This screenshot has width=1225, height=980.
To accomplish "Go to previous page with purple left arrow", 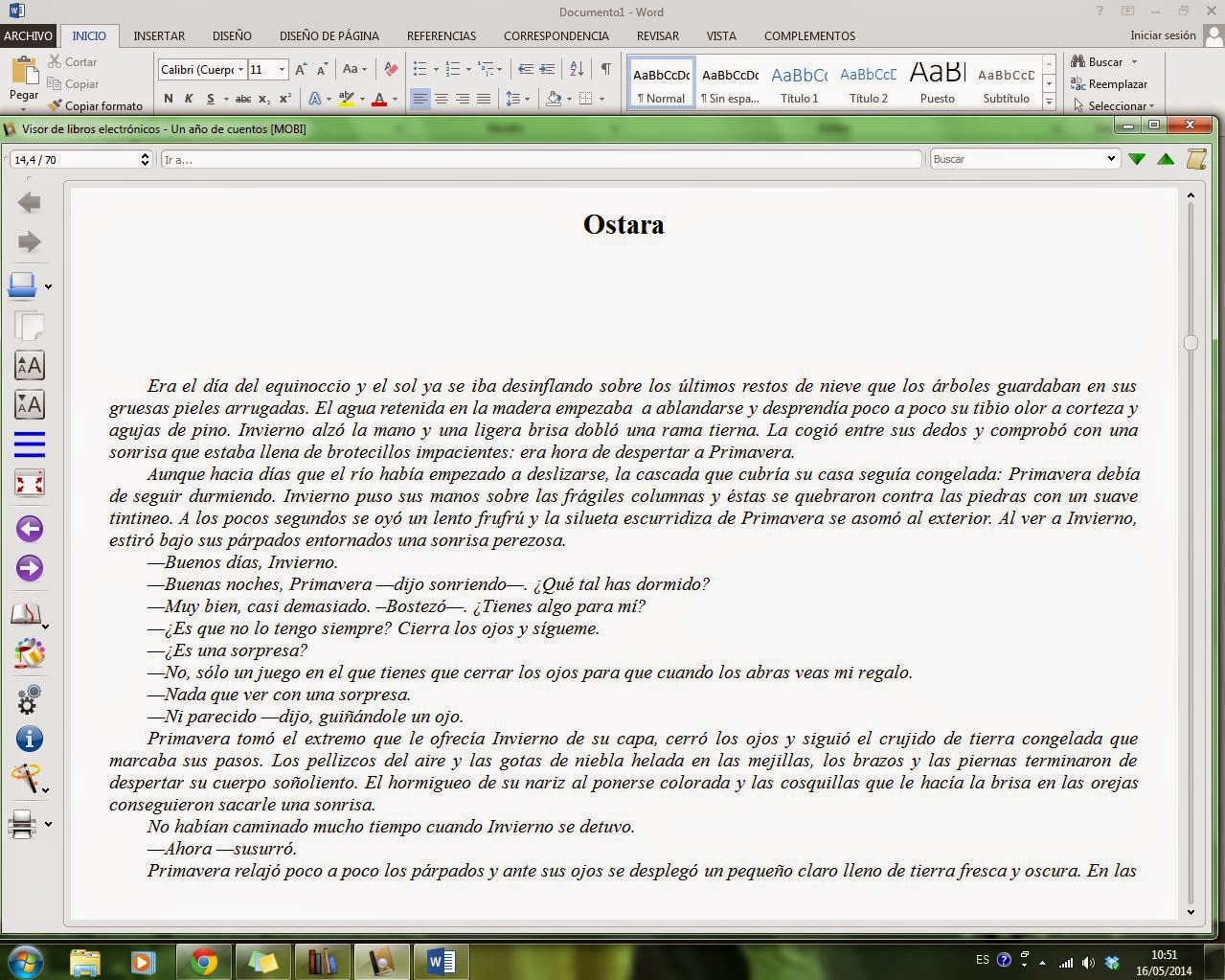I will (30, 528).
